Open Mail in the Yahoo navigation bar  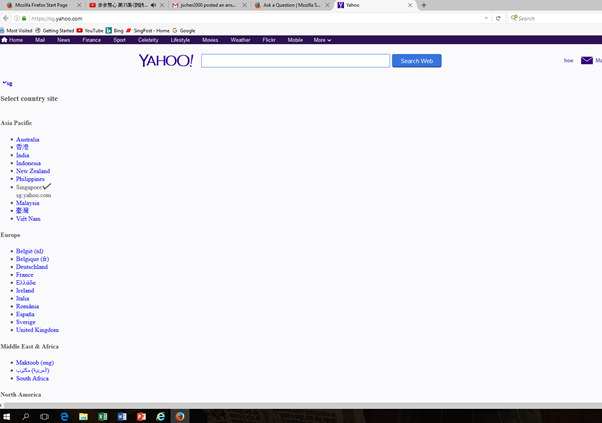coord(40,40)
